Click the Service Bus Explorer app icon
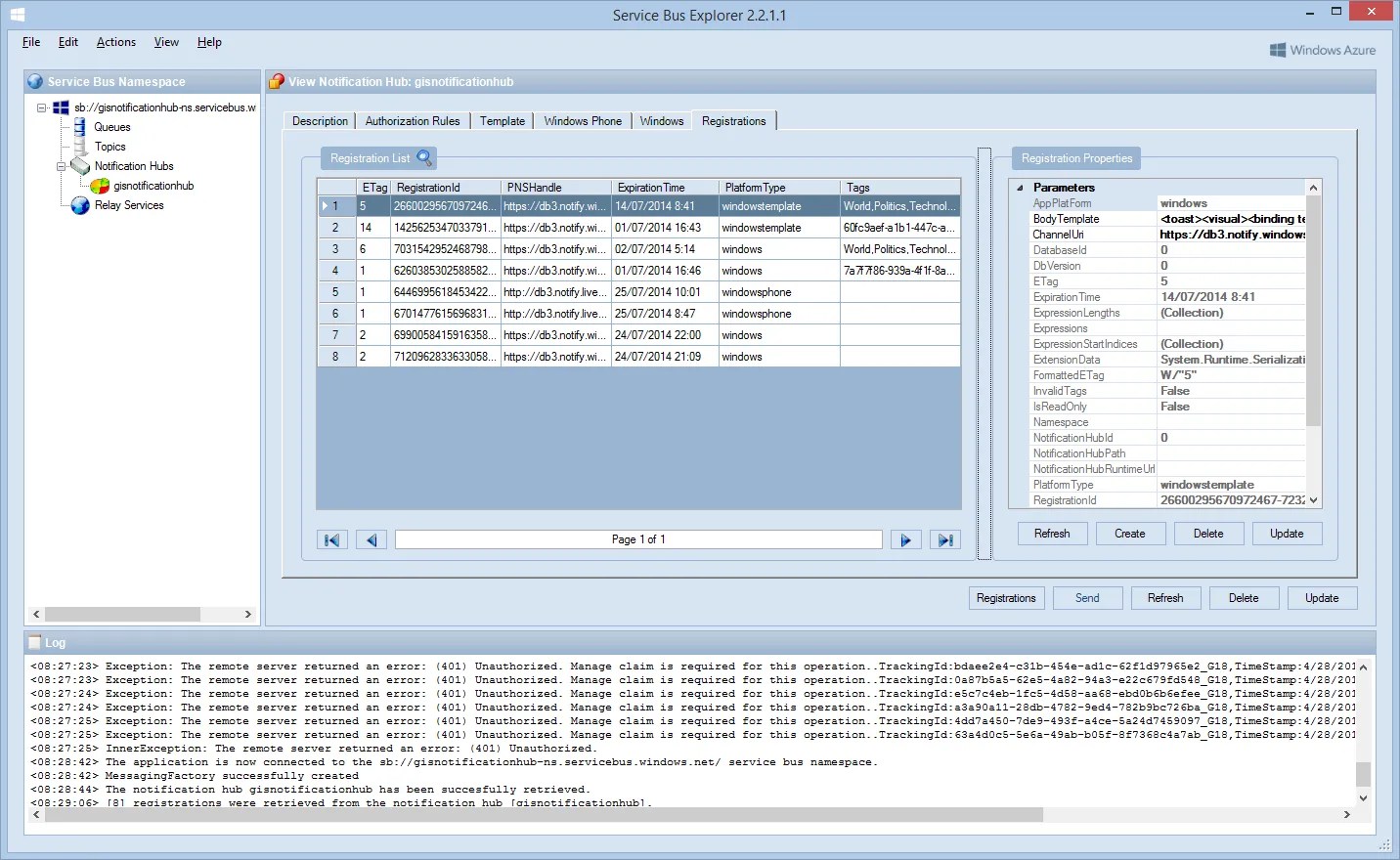1400x860 pixels. coord(17,15)
